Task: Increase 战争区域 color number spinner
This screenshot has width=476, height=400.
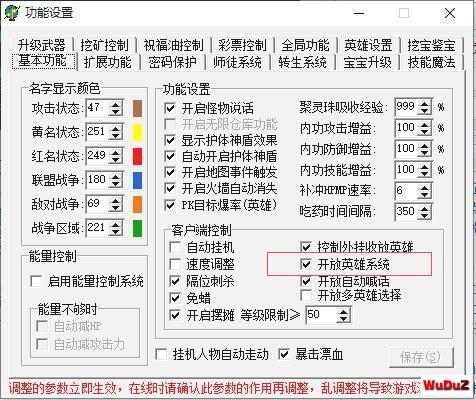Action: (116, 225)
